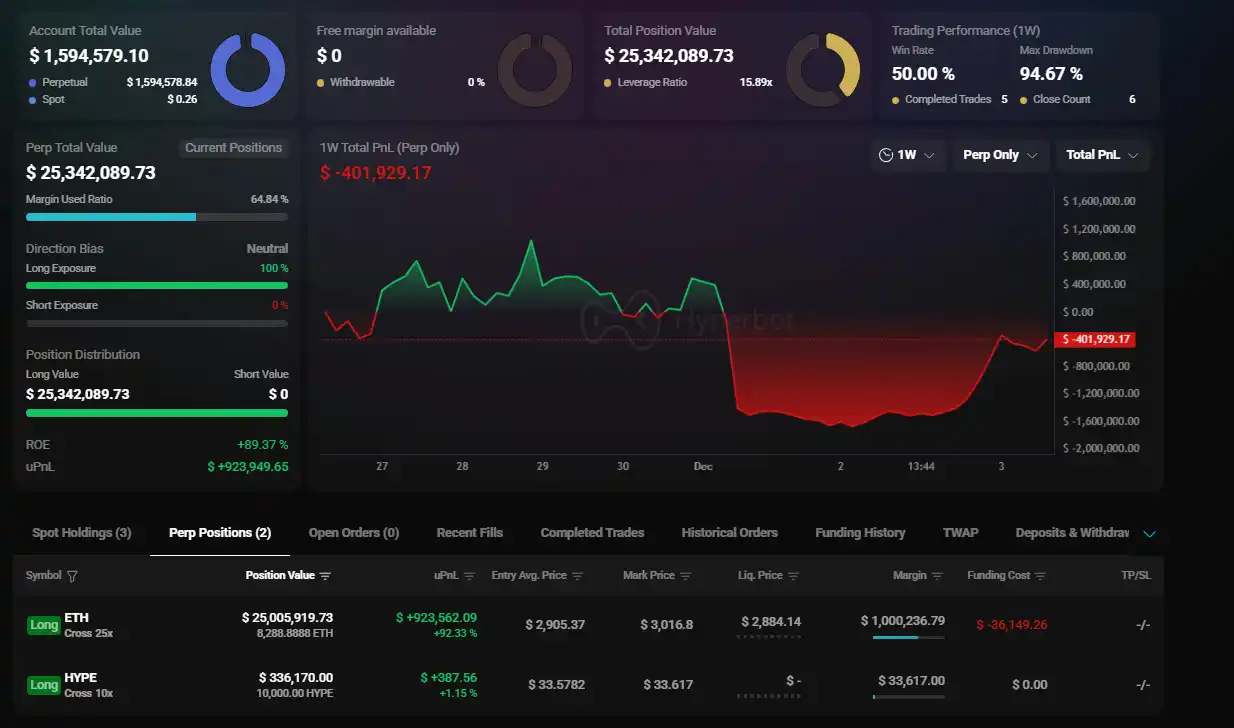
Task: Switch to Spot Holdings (3) tab
Action: pyautogui.click(x=82, y=533)
